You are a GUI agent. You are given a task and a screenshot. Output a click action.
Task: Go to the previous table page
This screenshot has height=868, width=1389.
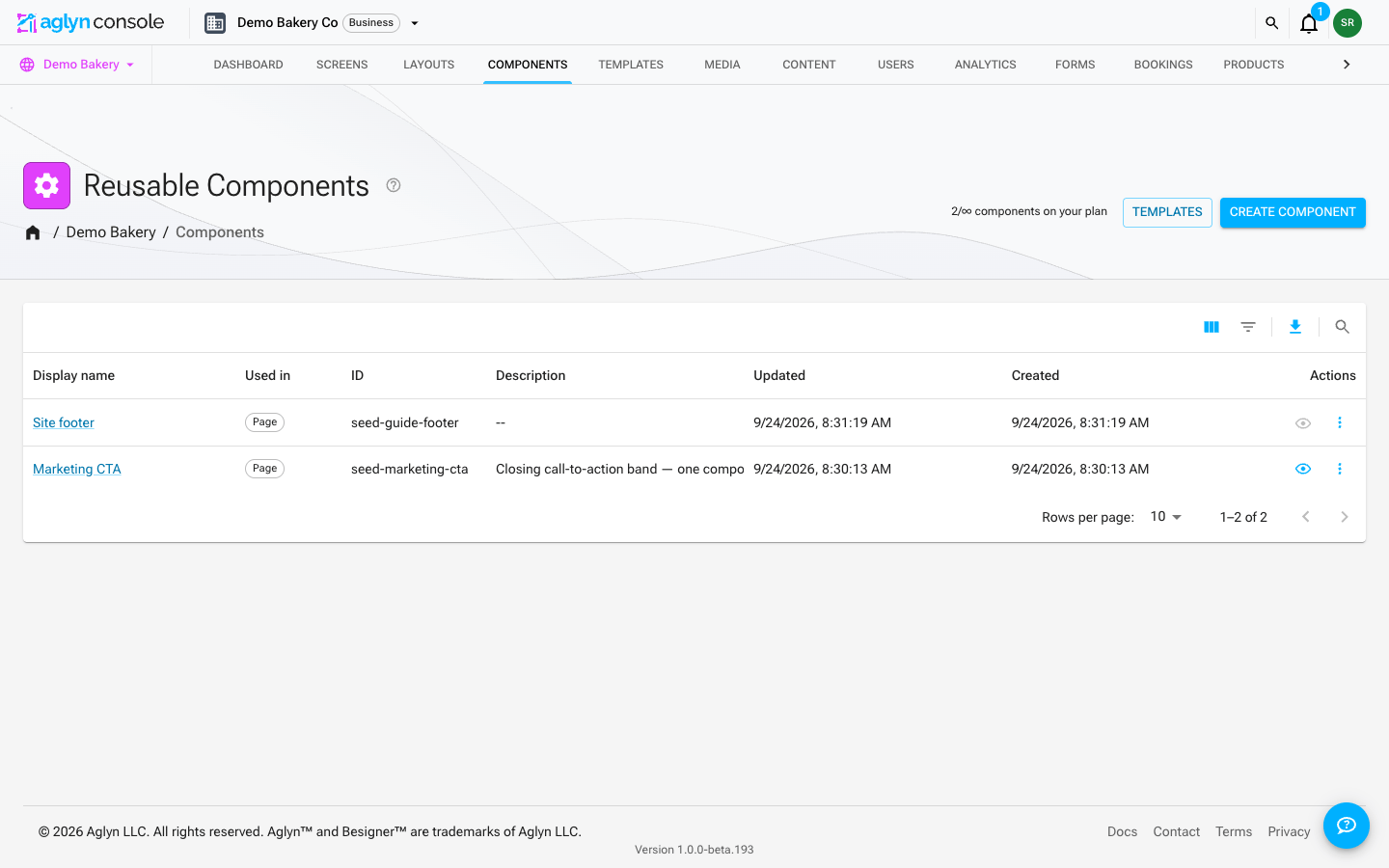1306,517
